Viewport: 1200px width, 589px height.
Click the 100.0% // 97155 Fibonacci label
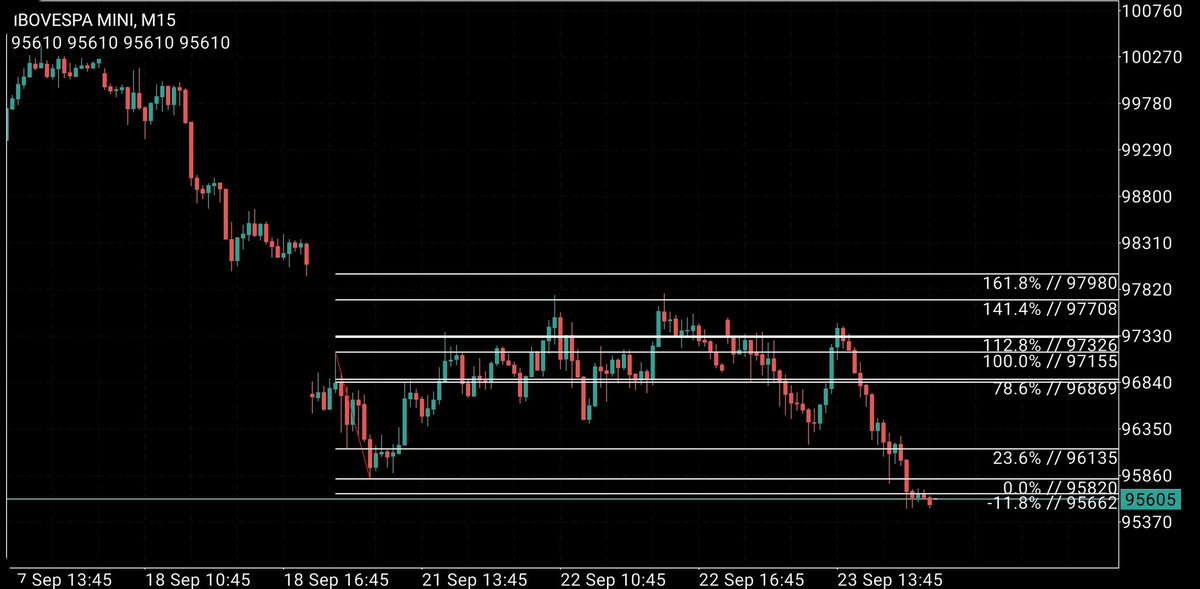pyautogui.click(x=1052, y=361)
